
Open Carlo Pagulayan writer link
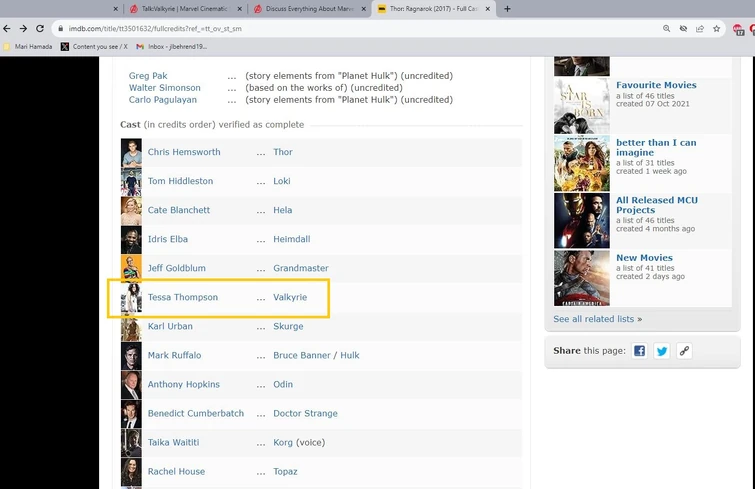[x=162, y=100]
